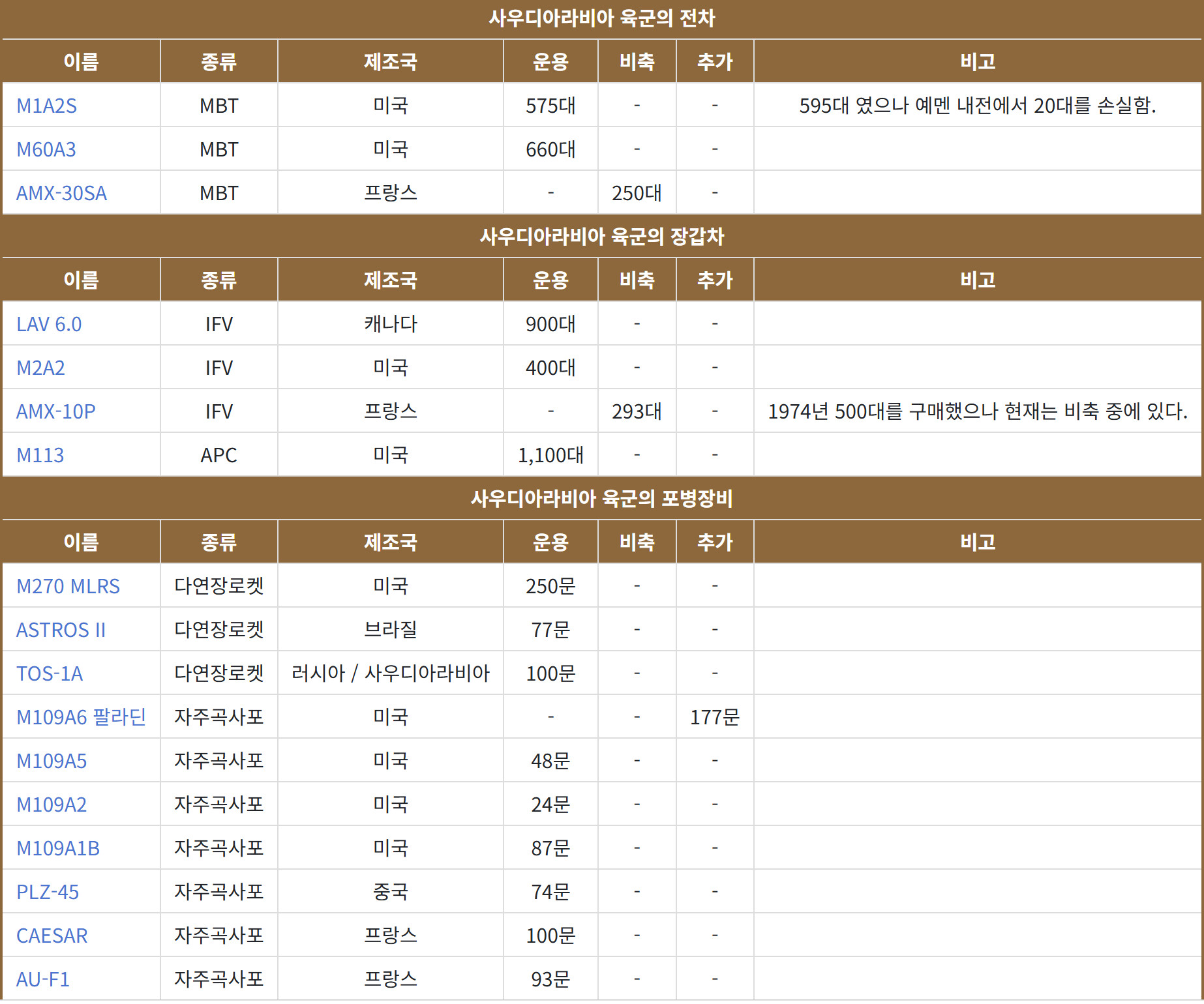This screenshot has width=1204, height=1004.
Task: Select the '74문' value for PLZ-45
Action: (550, 892)
